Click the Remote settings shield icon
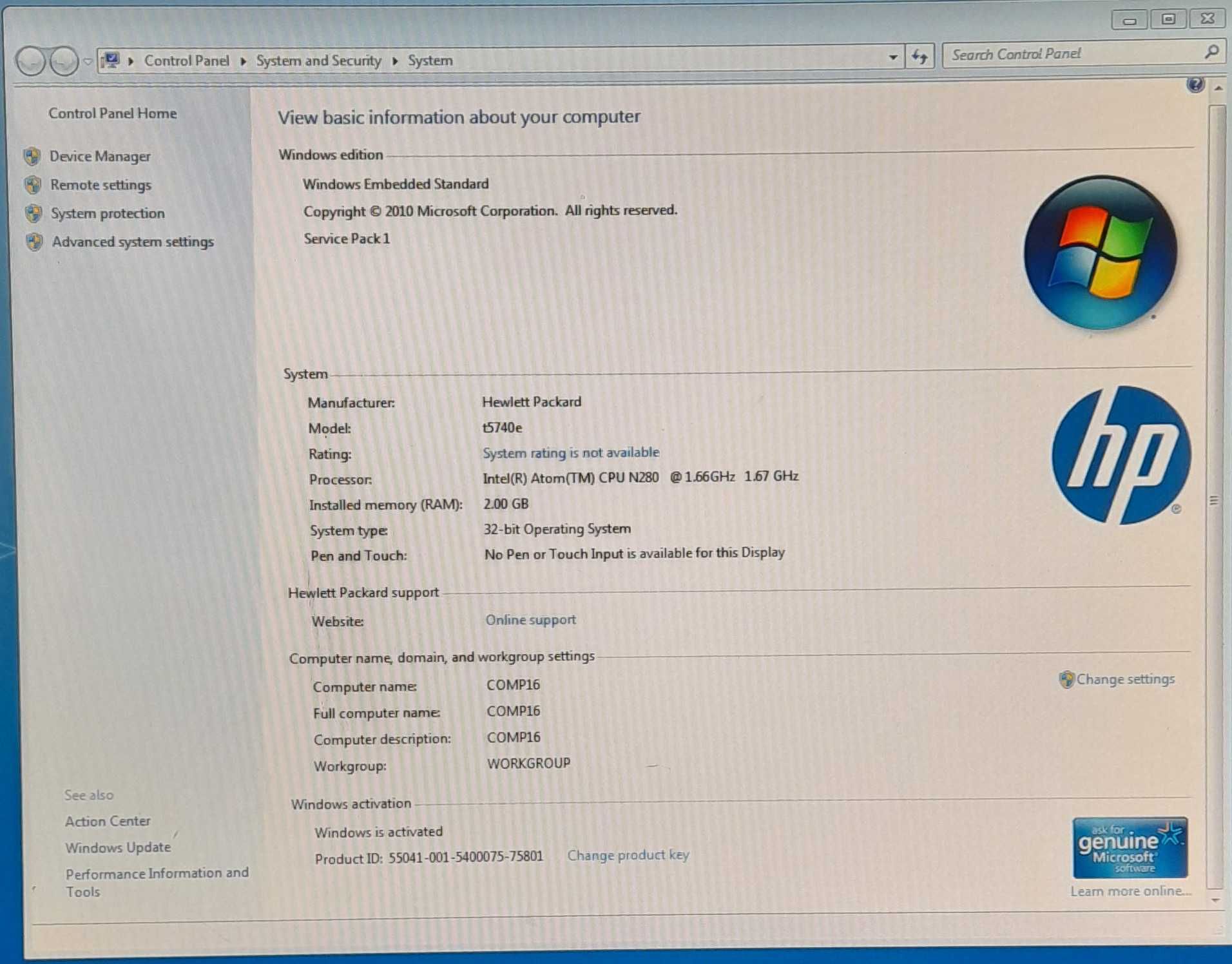Screen dimensions: 1232x964 tap(33, 185)
